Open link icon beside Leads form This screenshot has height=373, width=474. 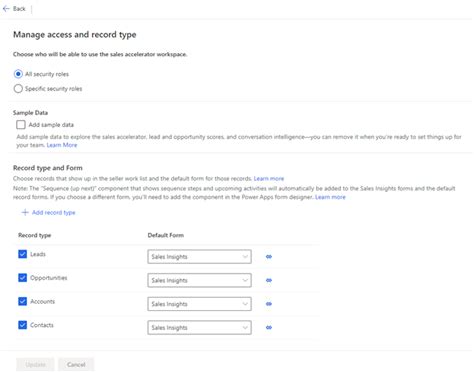(269, 257)
